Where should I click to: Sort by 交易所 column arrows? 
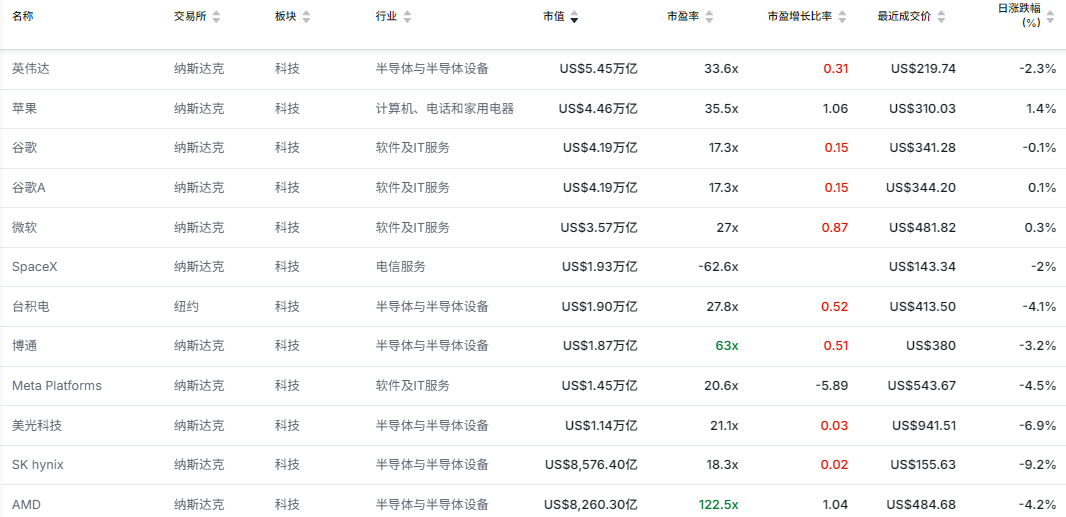point(216,17)
